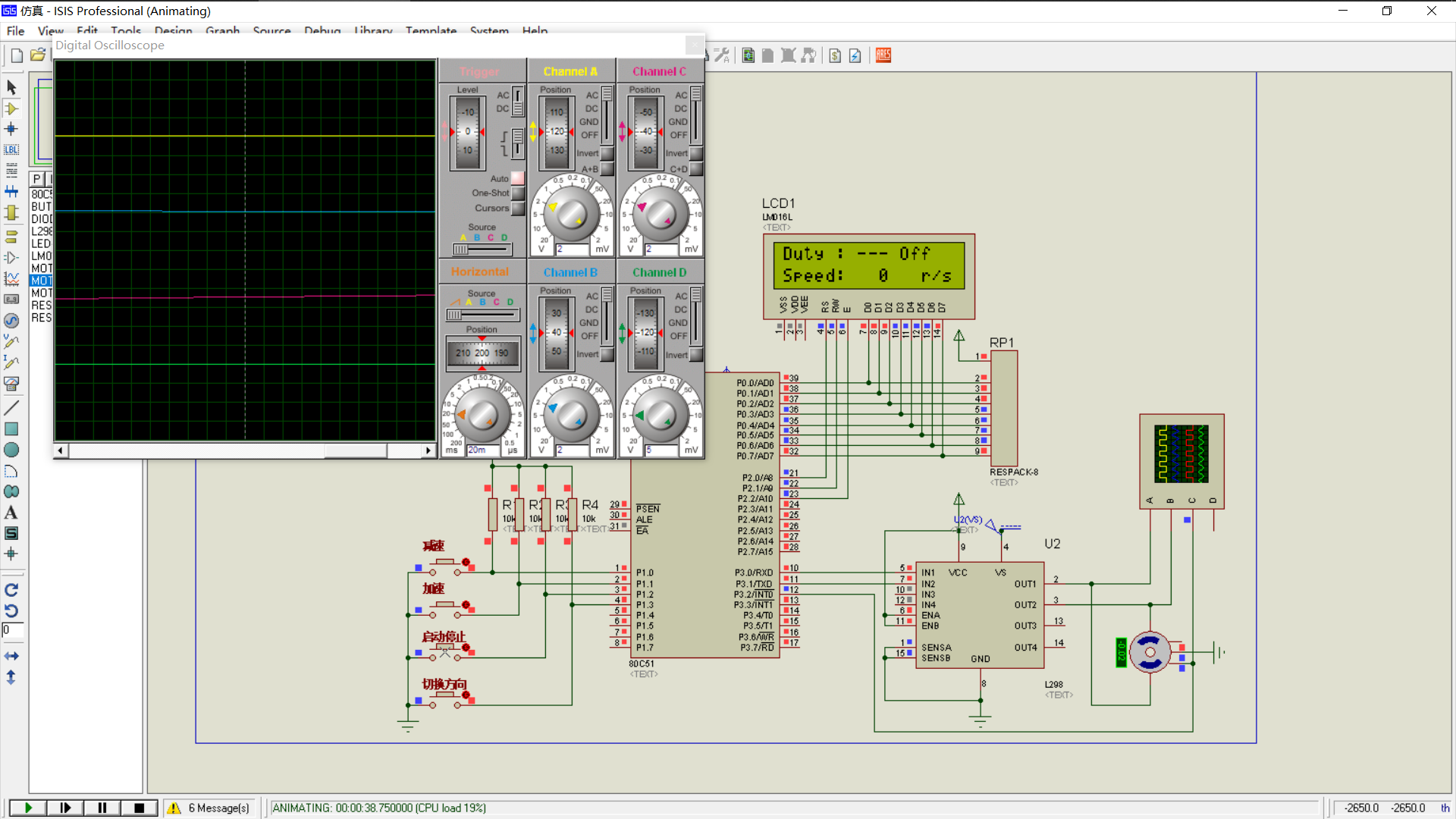Select the Component Mode tool
Screen dimensions: 1456x819
[x=11, y=108]
